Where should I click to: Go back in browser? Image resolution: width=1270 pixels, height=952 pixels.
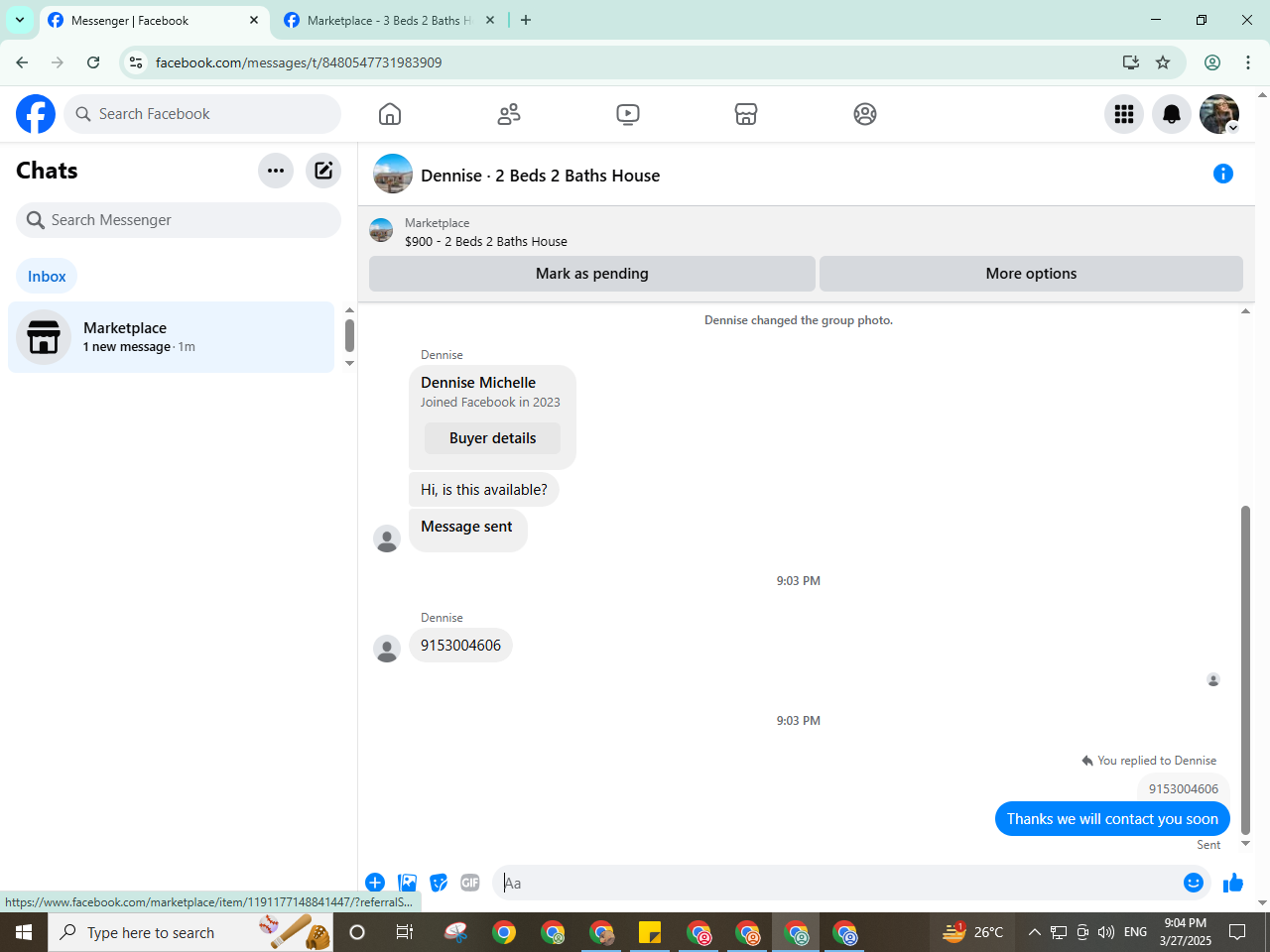tap(22, 62)
